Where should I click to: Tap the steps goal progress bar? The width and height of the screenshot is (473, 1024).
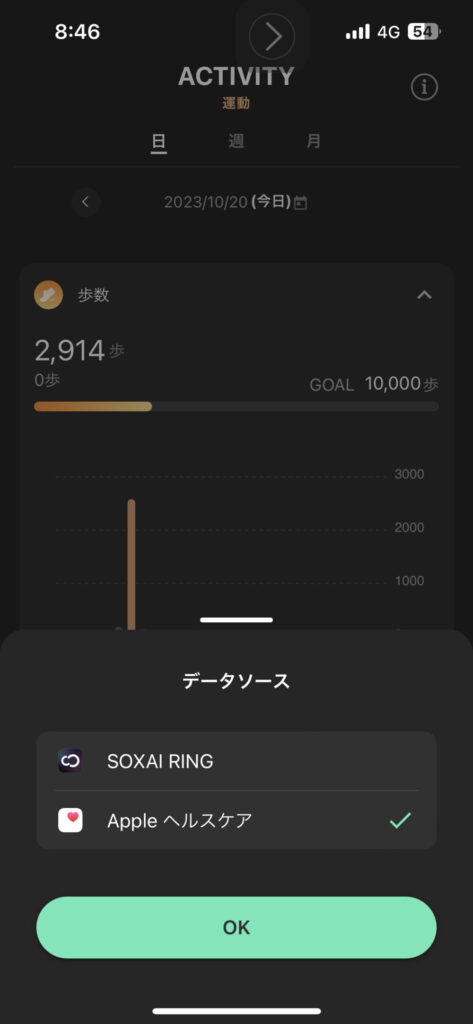point(236,406)
